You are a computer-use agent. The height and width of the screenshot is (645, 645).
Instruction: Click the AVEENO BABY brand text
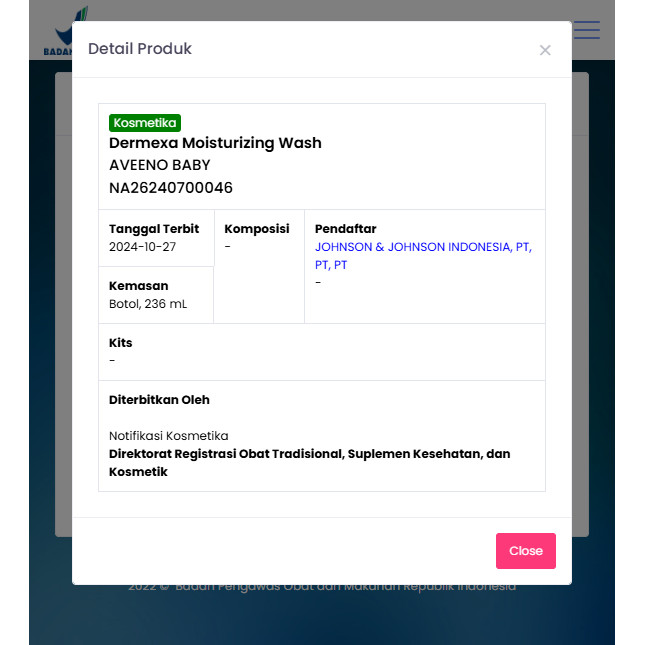pyautogui.click(x=160, y=165)
